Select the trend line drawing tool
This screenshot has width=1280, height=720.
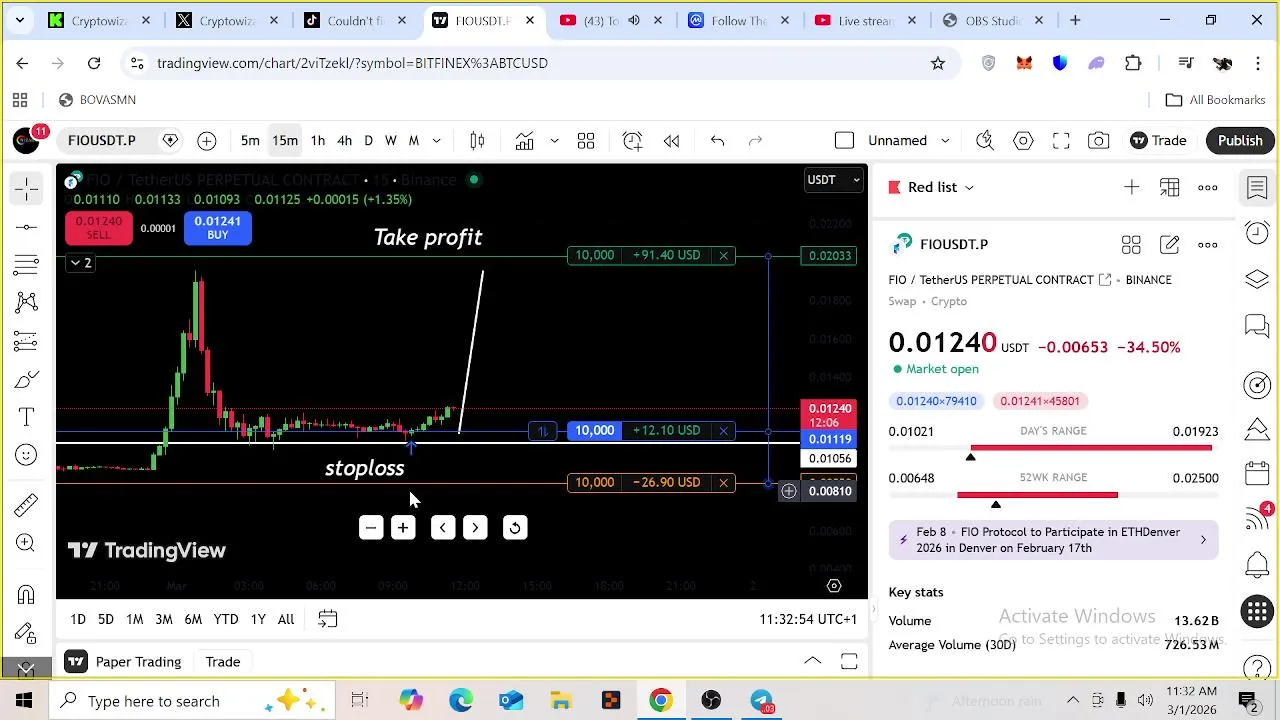tap(27, 227)
